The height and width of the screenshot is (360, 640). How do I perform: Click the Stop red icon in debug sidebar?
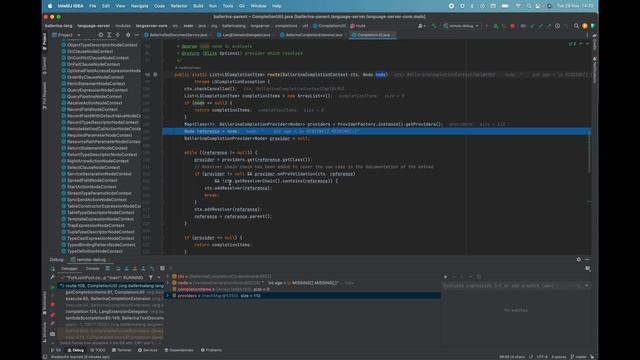click(x=52, y=304)
